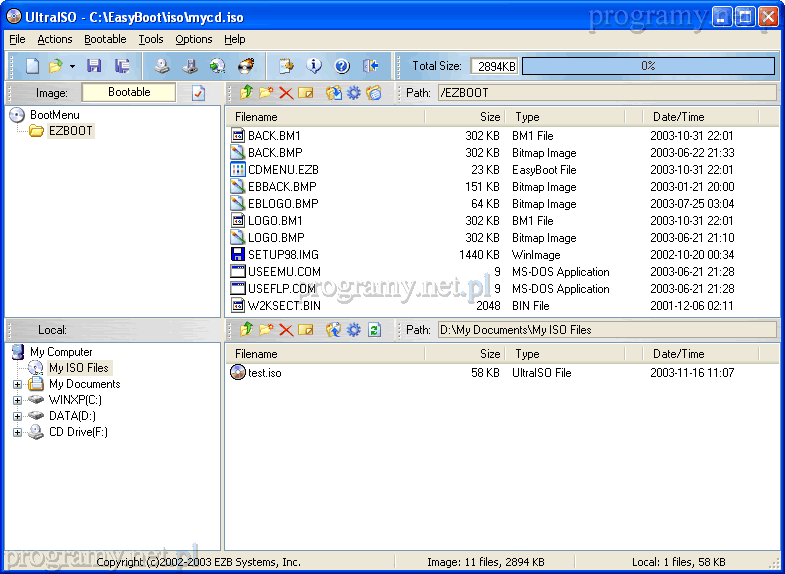Click the checkmark icon next to Bootable
This screenshot has width=785, height=574.
point(198,93)
